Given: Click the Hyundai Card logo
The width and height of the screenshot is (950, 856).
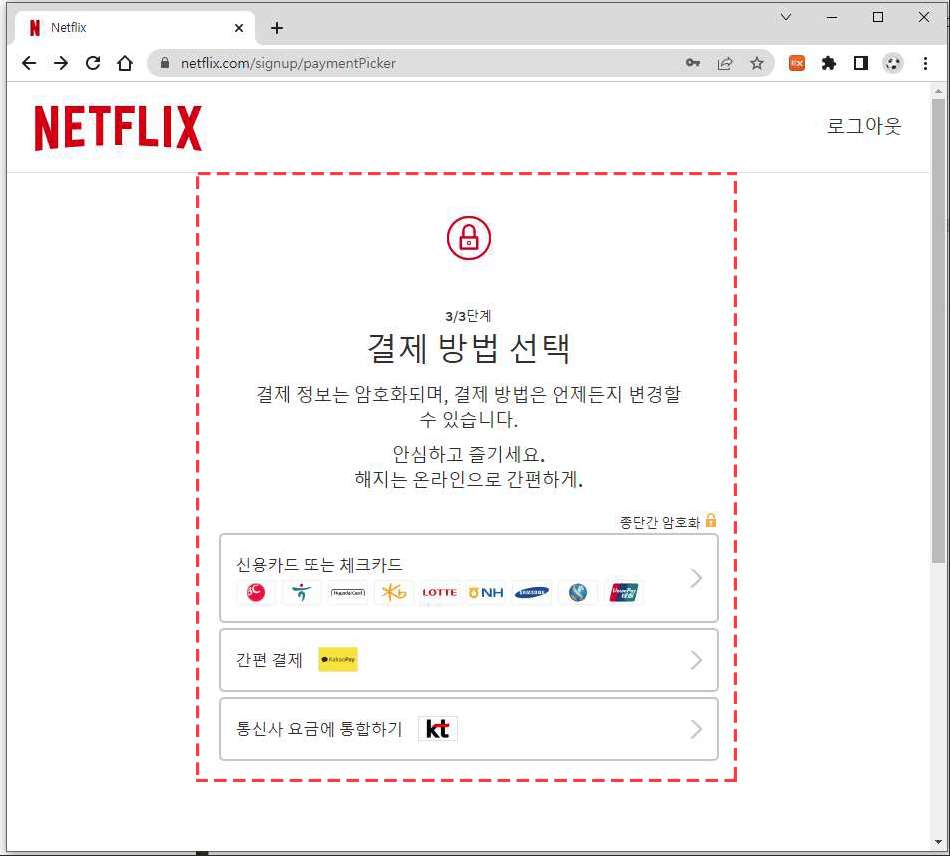Looking at the screenshot, I should [348, 592].
